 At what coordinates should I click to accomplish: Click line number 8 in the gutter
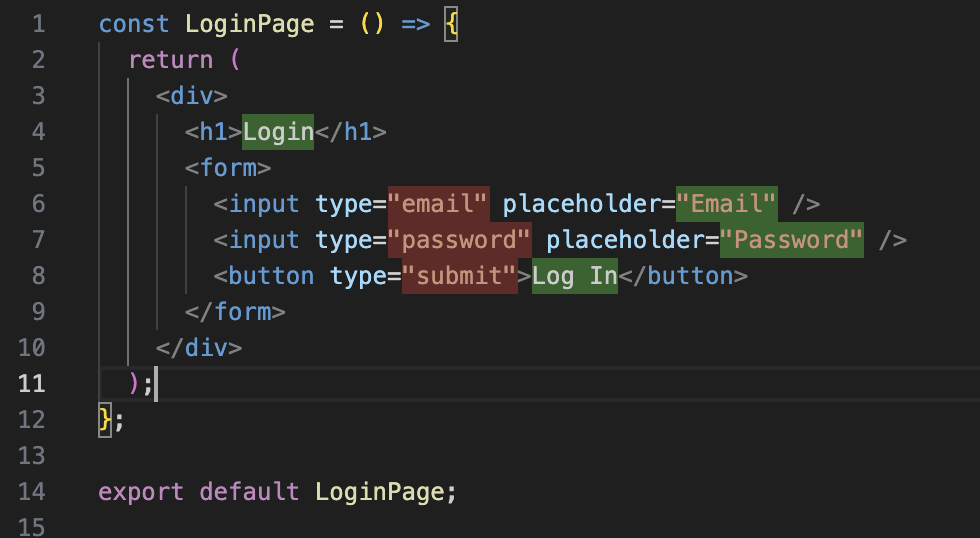(x=39, y=276)
